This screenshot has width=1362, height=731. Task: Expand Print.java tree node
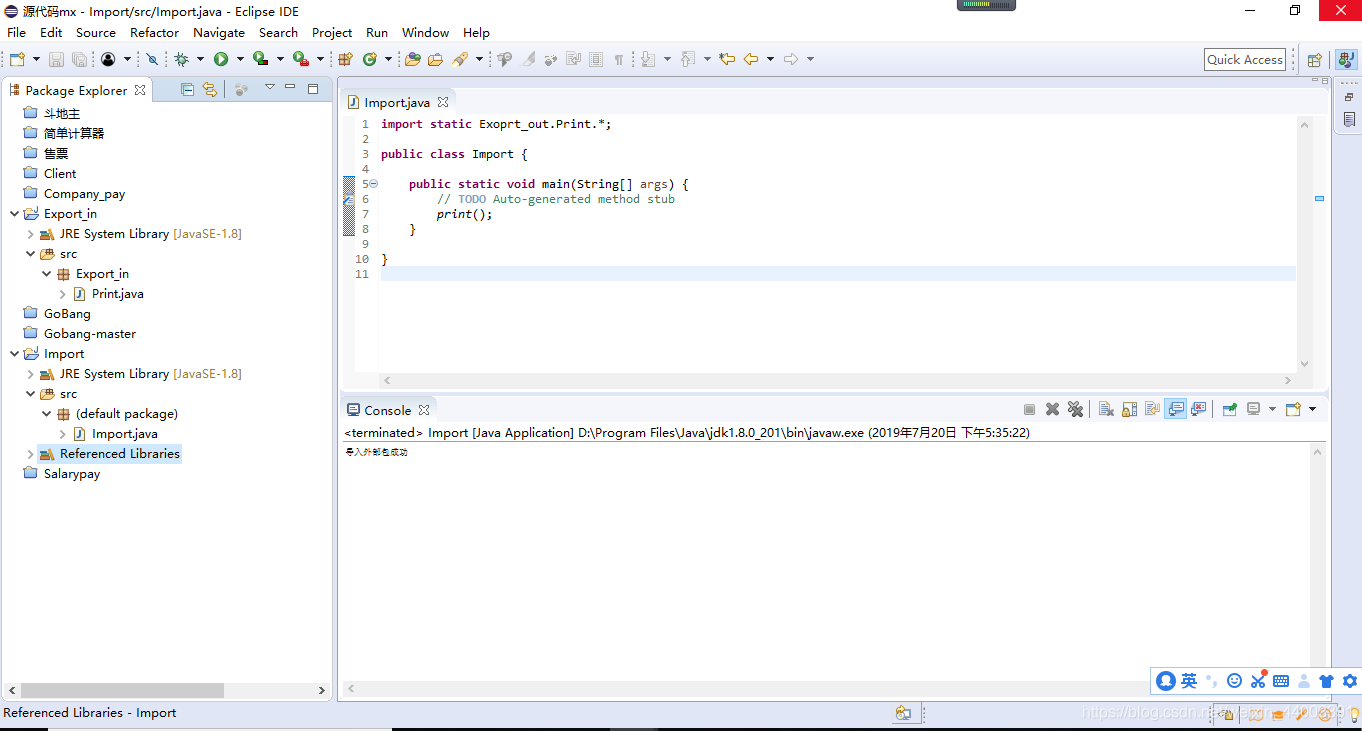tap(62, 294)
